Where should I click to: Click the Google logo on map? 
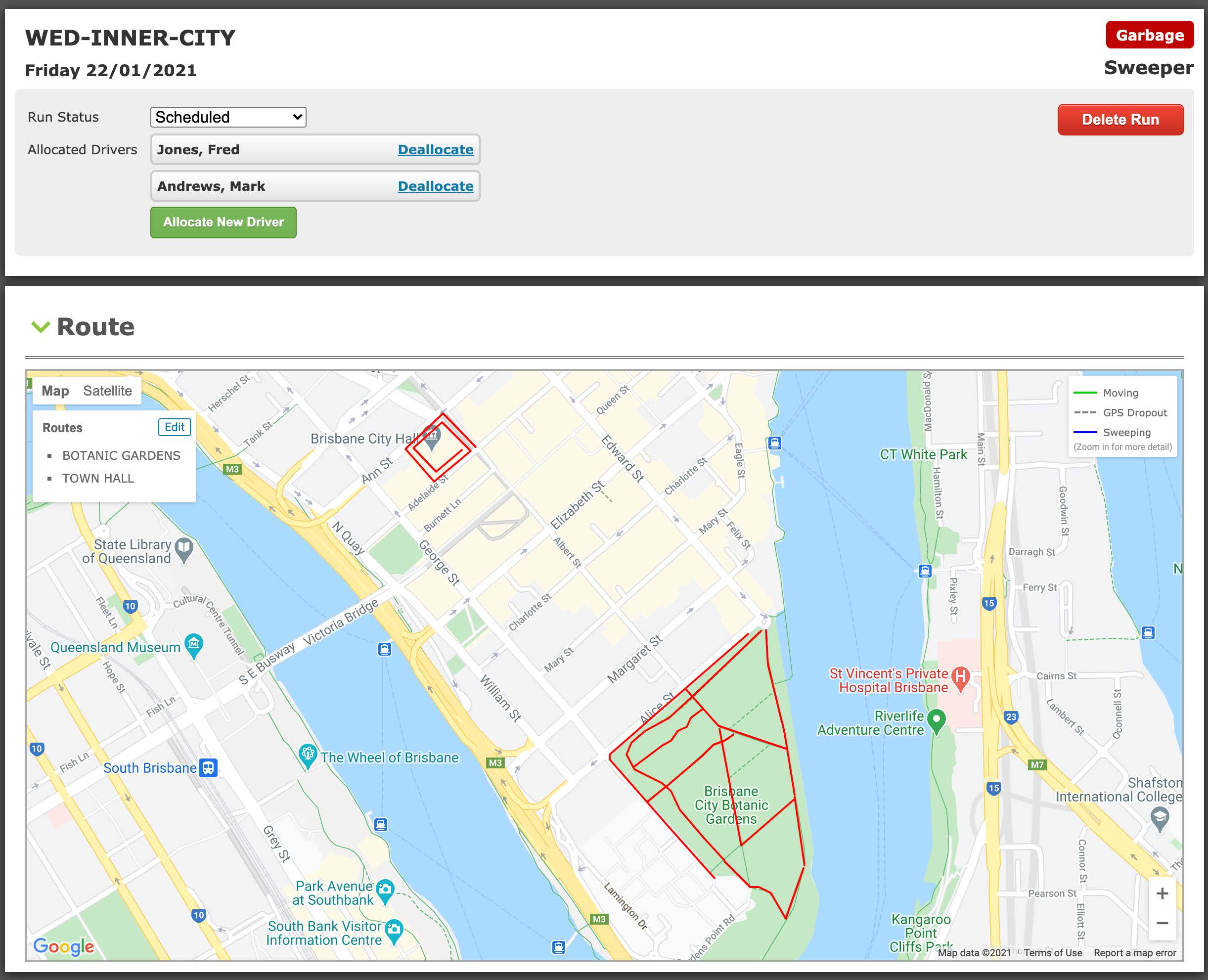63,946
